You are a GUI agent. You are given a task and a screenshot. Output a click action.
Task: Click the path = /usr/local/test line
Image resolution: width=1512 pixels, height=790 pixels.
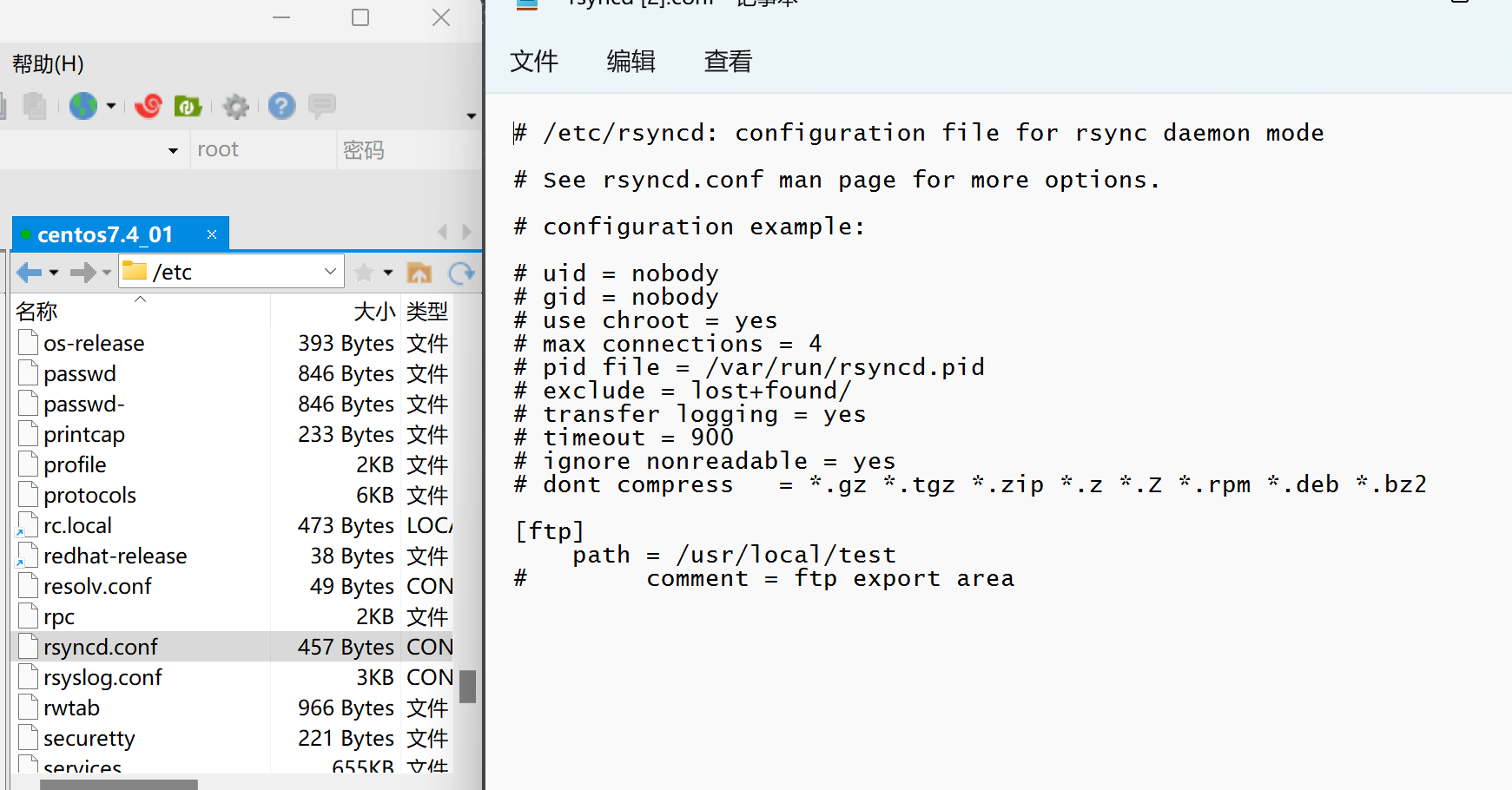[x=734, y=555]
